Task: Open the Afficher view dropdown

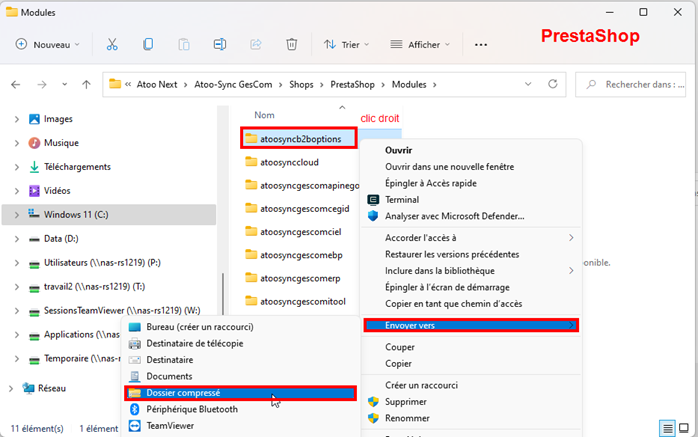Action: pos(420,45)
